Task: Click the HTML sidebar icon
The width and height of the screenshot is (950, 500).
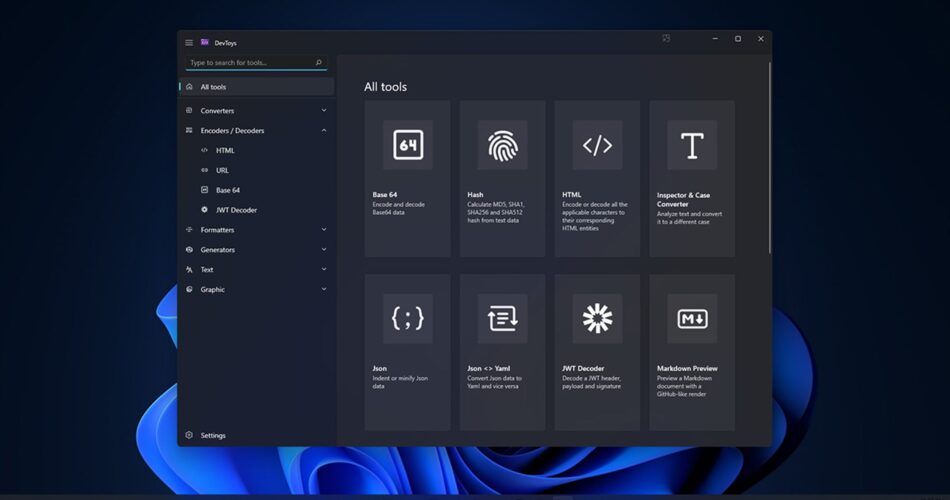Action: tap(204, 150)
